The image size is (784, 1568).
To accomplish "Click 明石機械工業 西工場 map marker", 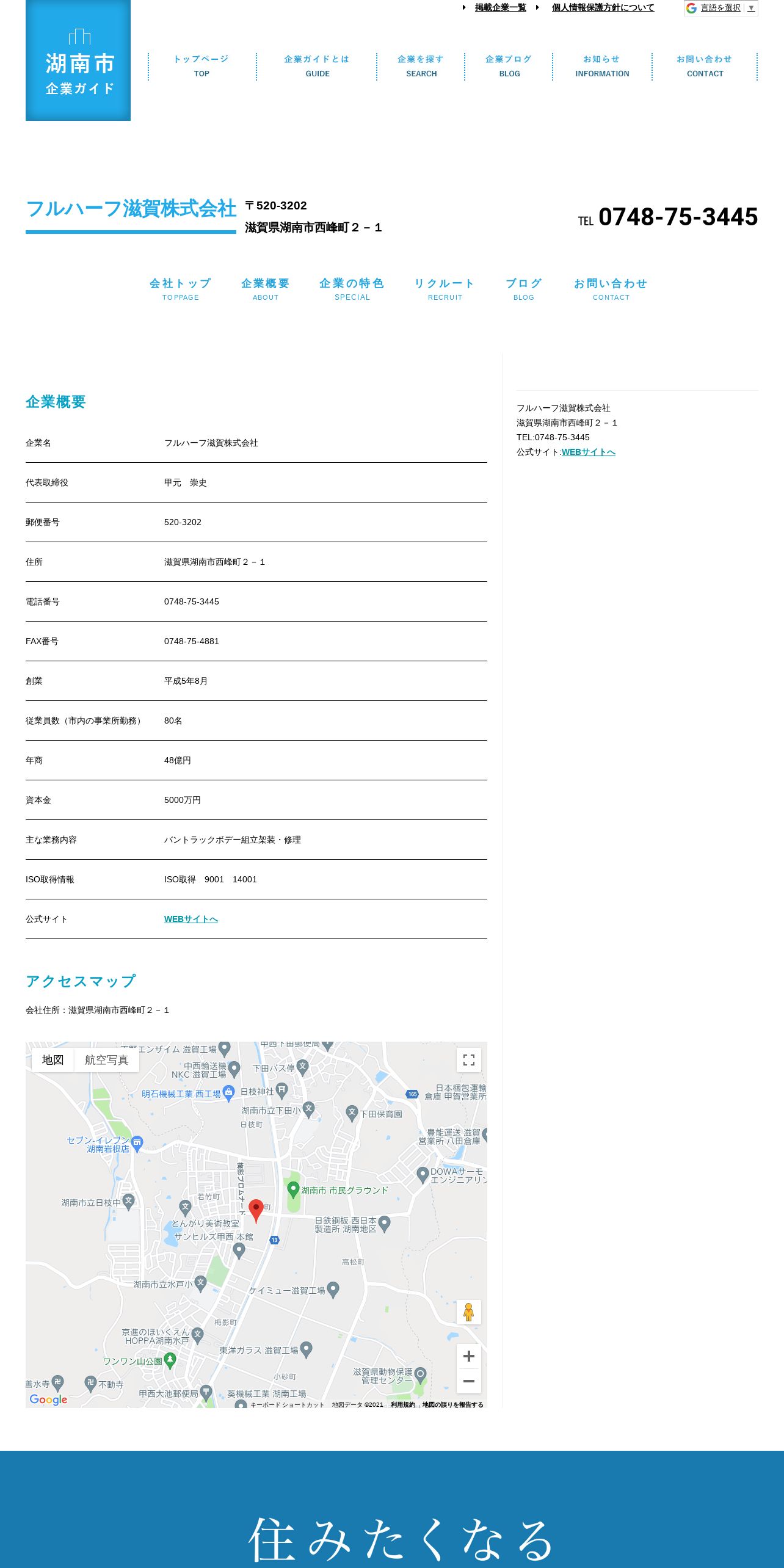I will click(x=229, y=1094).
